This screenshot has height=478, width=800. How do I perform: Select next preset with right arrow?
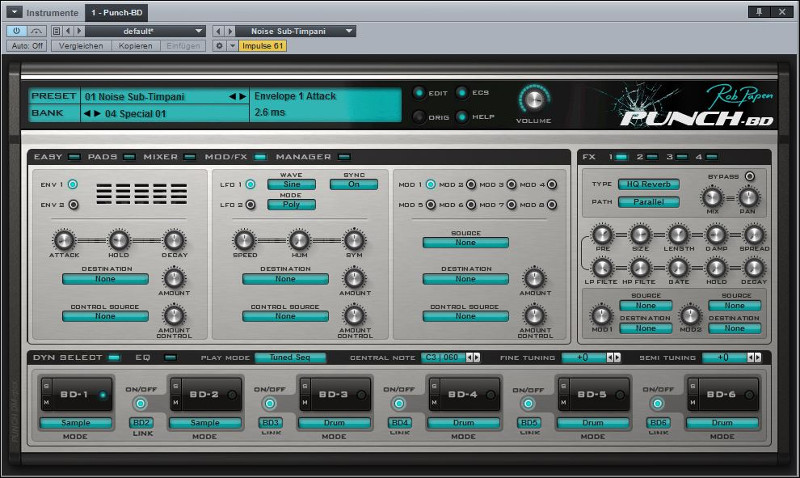point(242,96)
